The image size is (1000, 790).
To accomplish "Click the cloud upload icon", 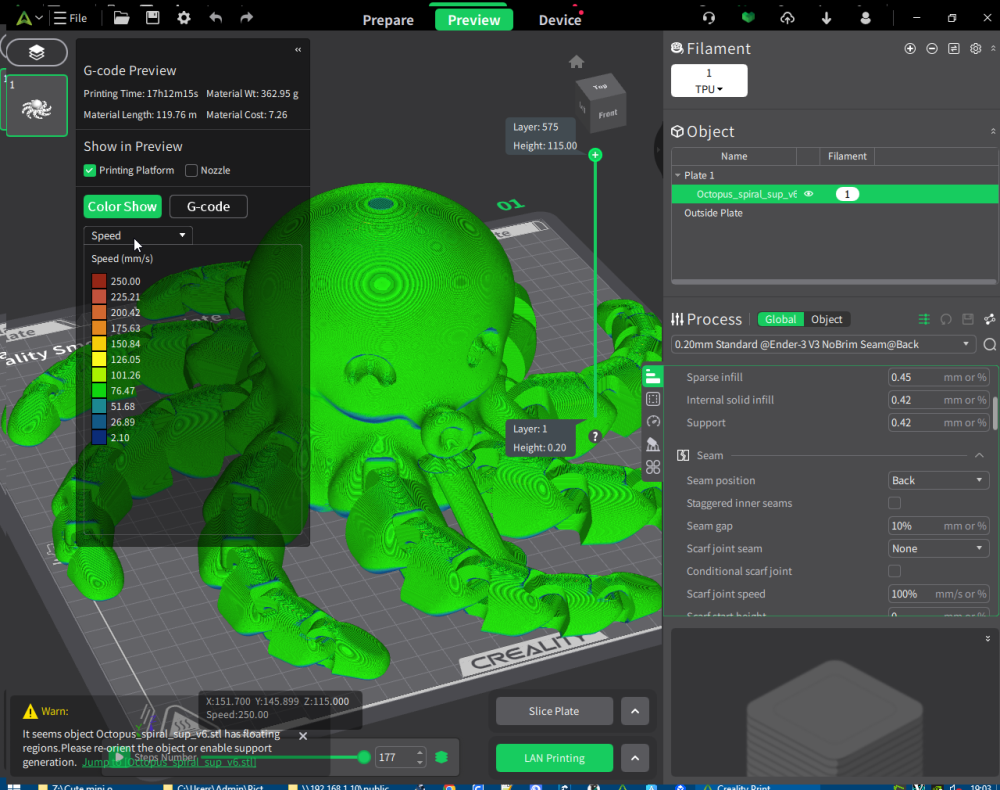I will coord(788,18).
